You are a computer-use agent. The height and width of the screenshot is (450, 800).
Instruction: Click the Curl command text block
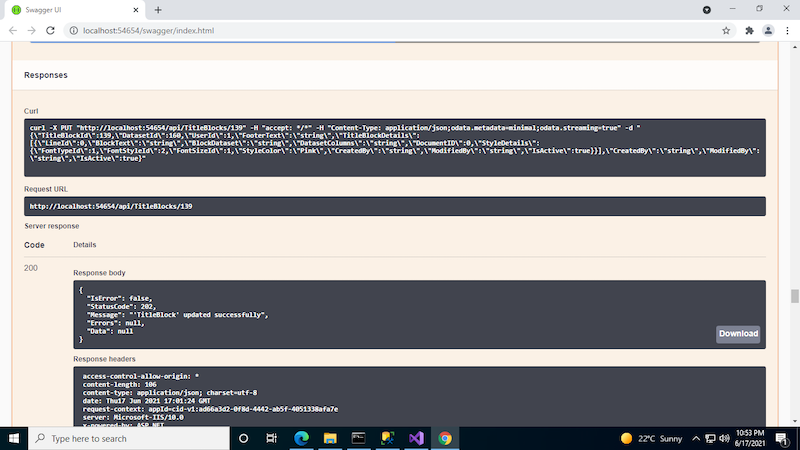tap(394, 147)
